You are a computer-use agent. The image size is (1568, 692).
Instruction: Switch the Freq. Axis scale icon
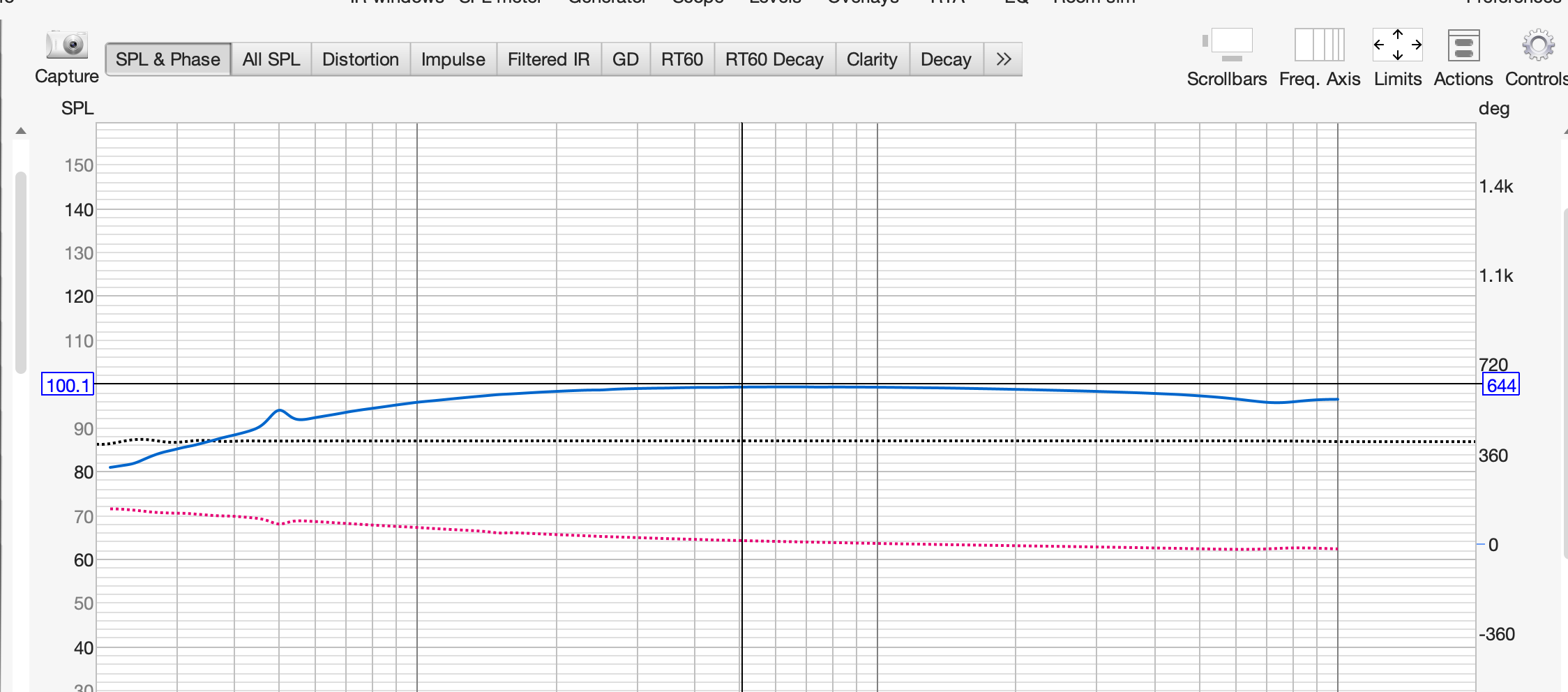(1319, 45)
